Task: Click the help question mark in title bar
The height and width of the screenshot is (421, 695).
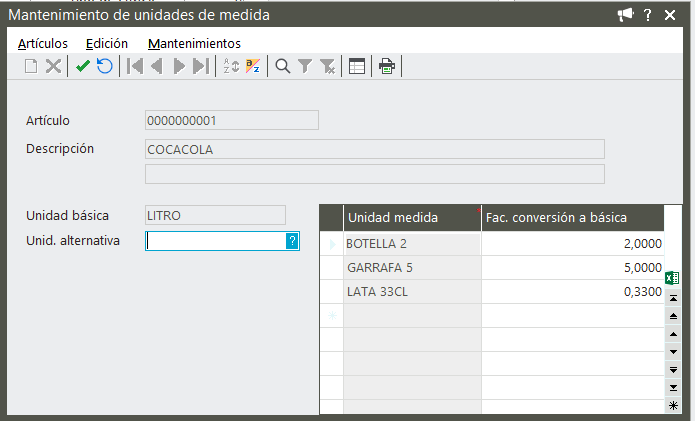Action: [648, 15]
